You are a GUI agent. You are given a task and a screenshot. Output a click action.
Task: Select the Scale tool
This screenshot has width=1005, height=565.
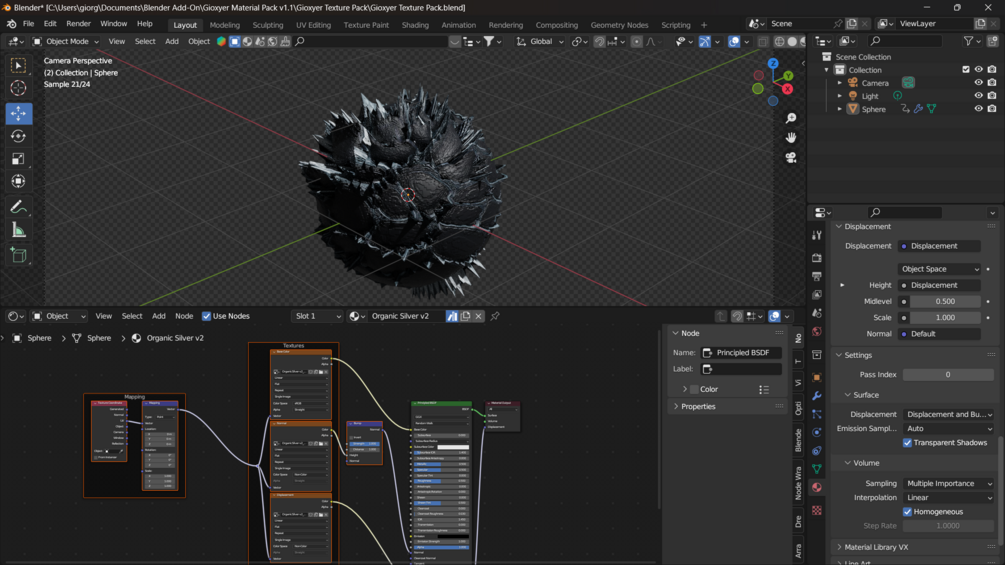coord(18,159)
